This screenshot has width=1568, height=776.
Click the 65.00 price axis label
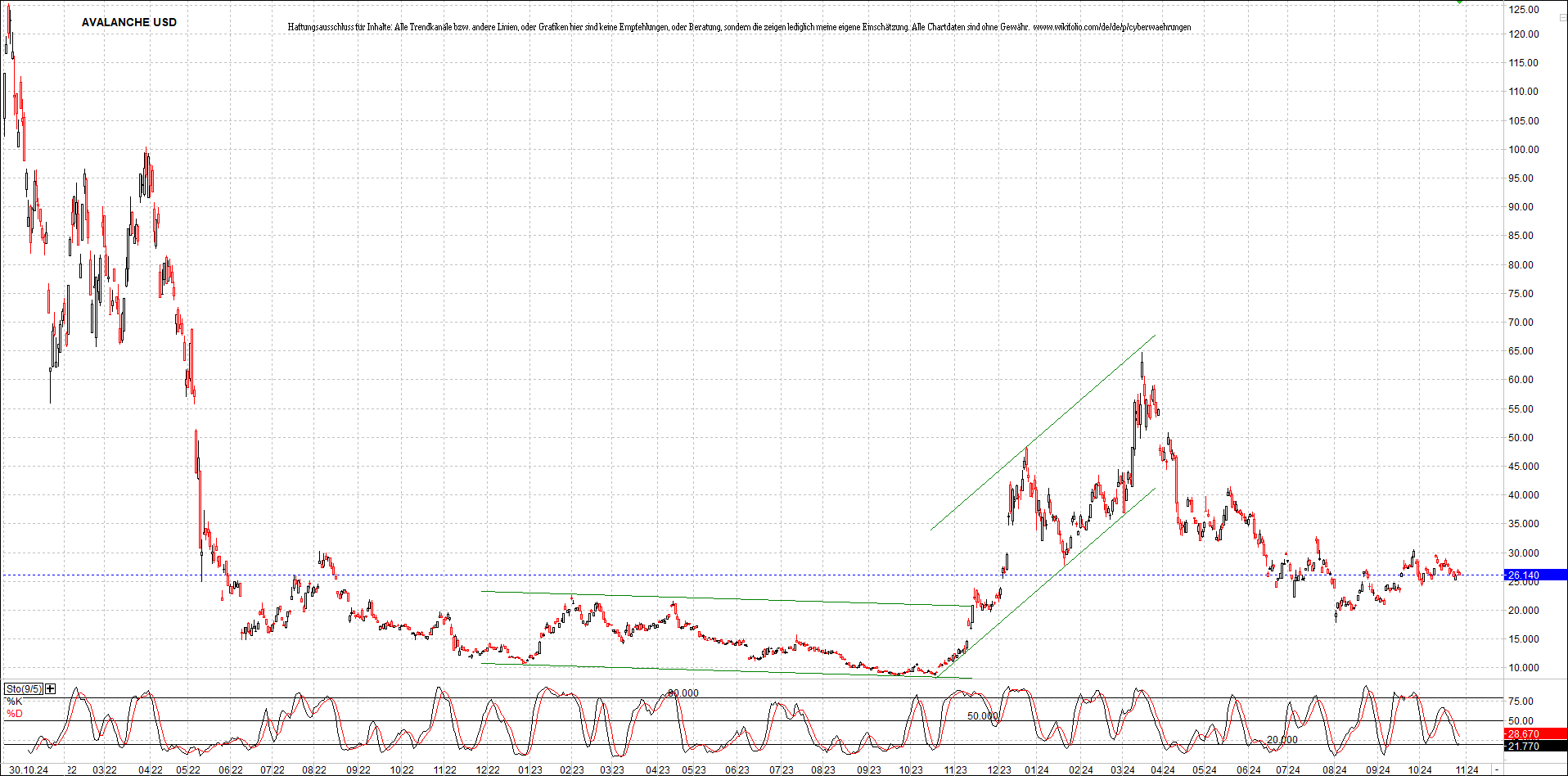[x=1521, y=351]
